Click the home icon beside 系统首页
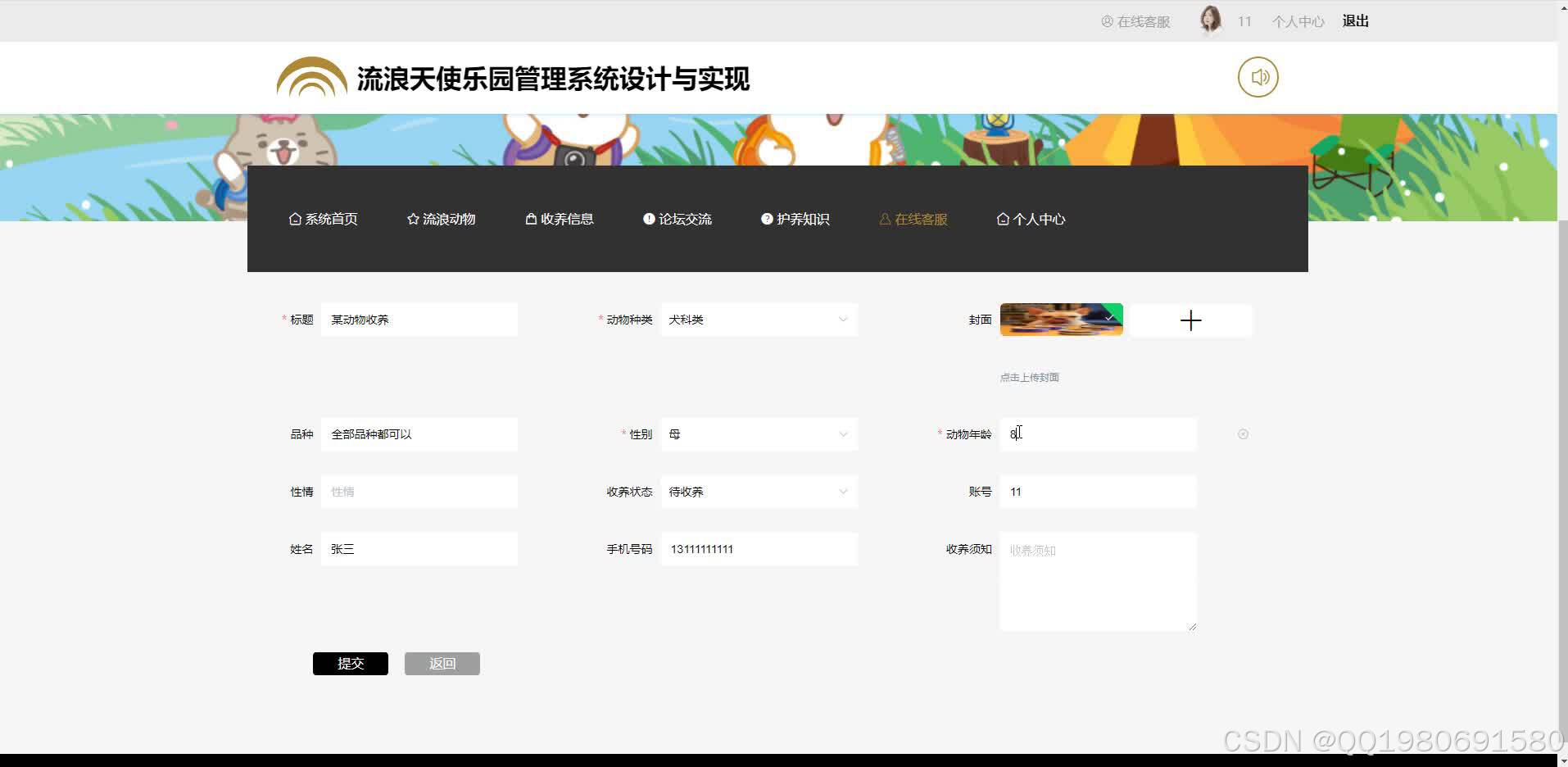The height and width of the screenshot is (767, 1568). point(295,219)
